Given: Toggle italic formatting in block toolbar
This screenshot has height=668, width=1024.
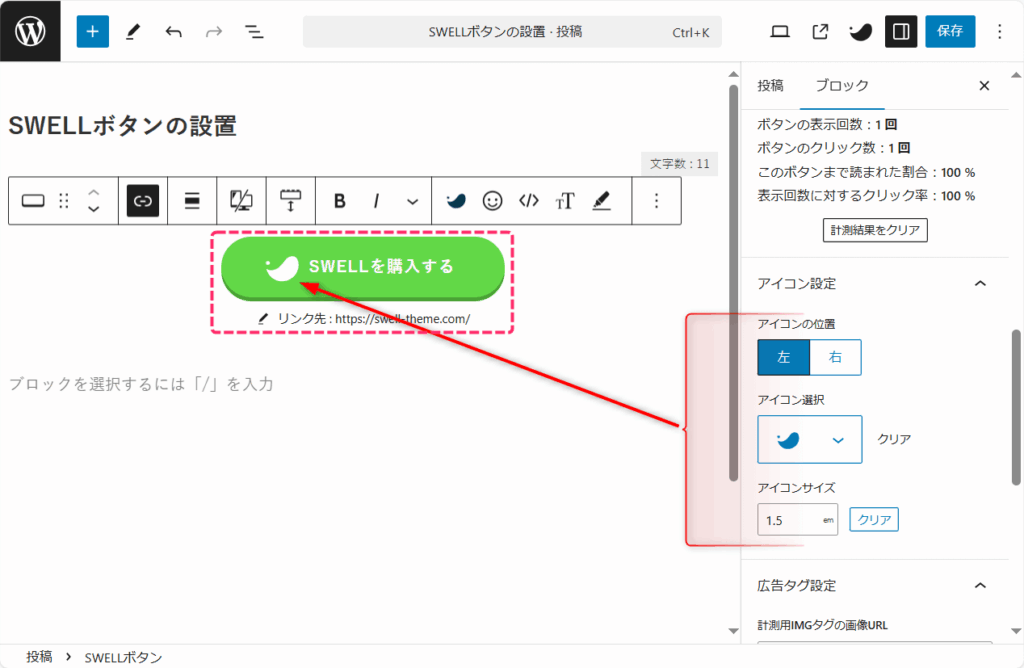Looking at the screenshot, I should [377, 201].
